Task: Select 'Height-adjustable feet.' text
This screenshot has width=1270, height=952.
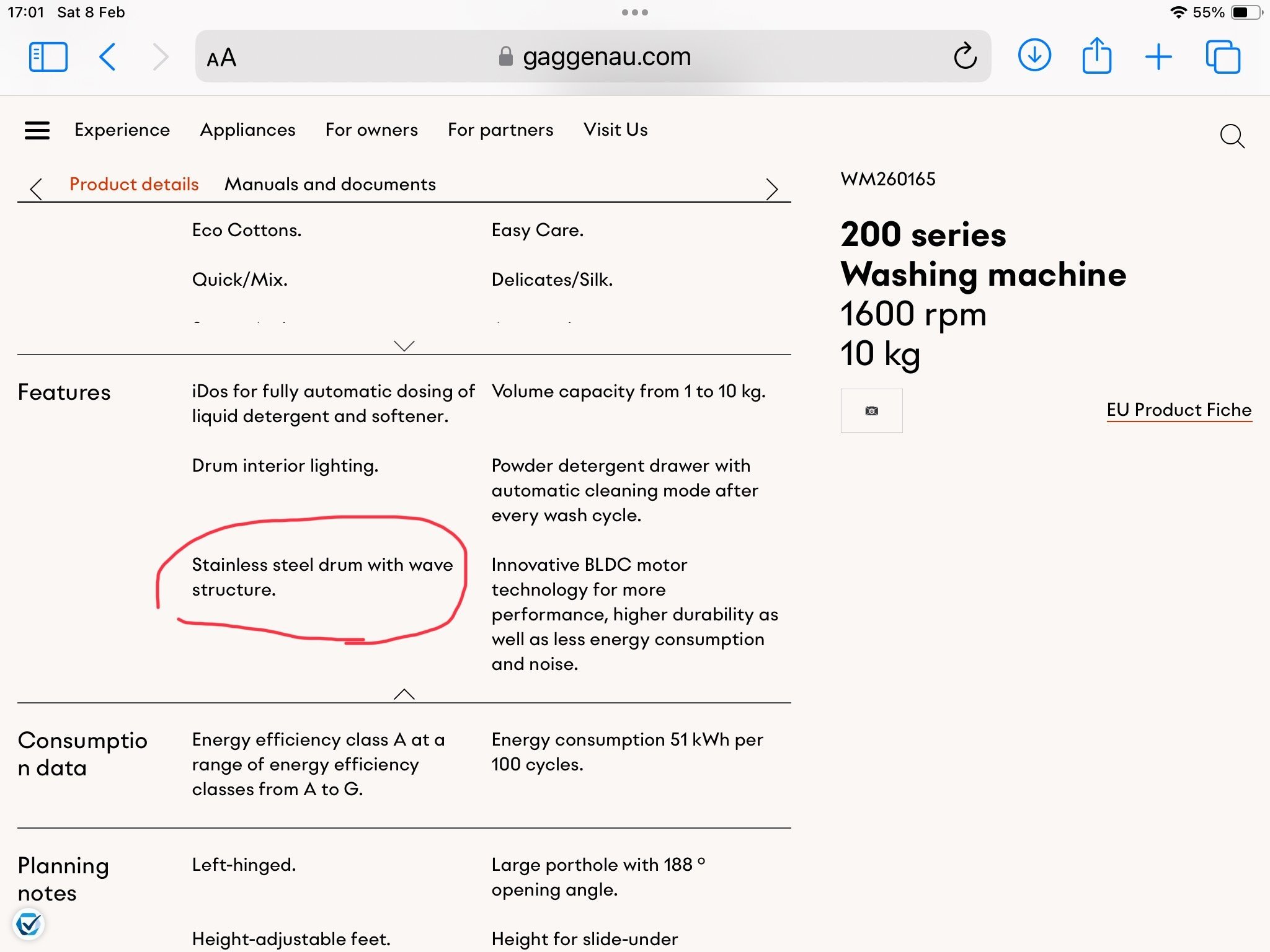Action: click(291, 939)
